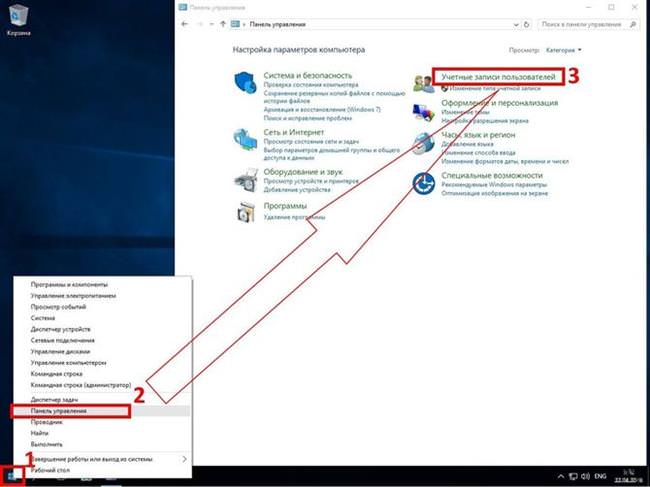The height and width of the screenshot is (487, 650).
Task: Select Управление электропитанием from the menu
Action: [73, 296]
